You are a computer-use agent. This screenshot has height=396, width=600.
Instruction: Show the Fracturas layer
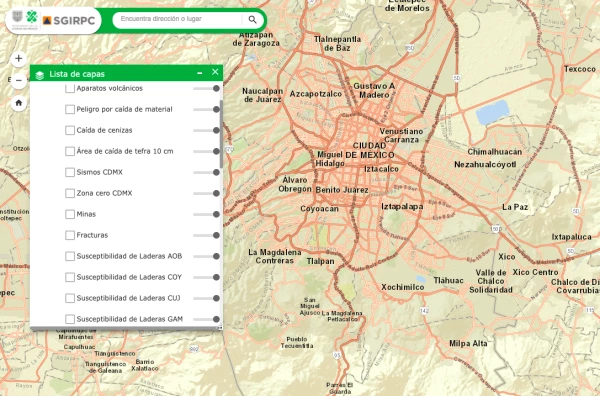coord(70,235)
